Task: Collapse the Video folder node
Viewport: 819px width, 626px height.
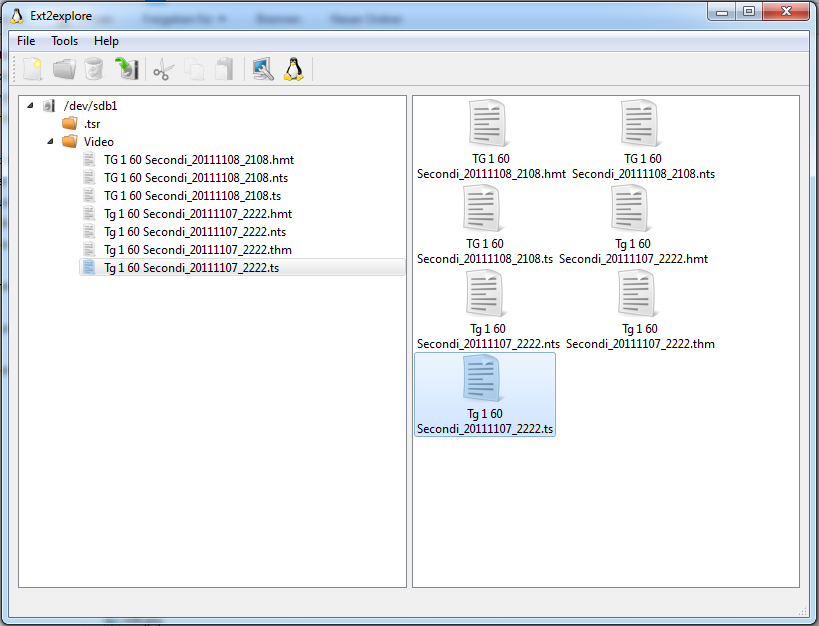Action: (51, 142)
